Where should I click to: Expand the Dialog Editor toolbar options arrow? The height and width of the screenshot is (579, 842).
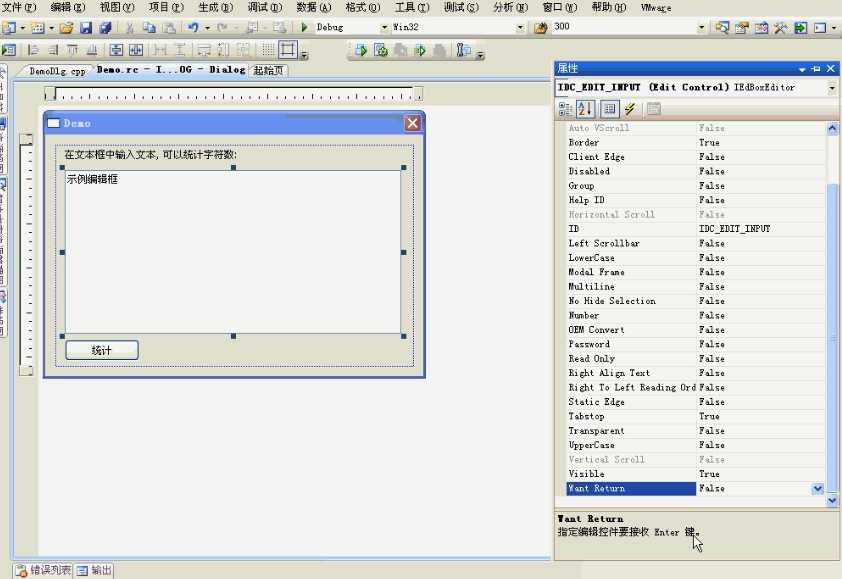pyautogui.click(x=304, y=55)
